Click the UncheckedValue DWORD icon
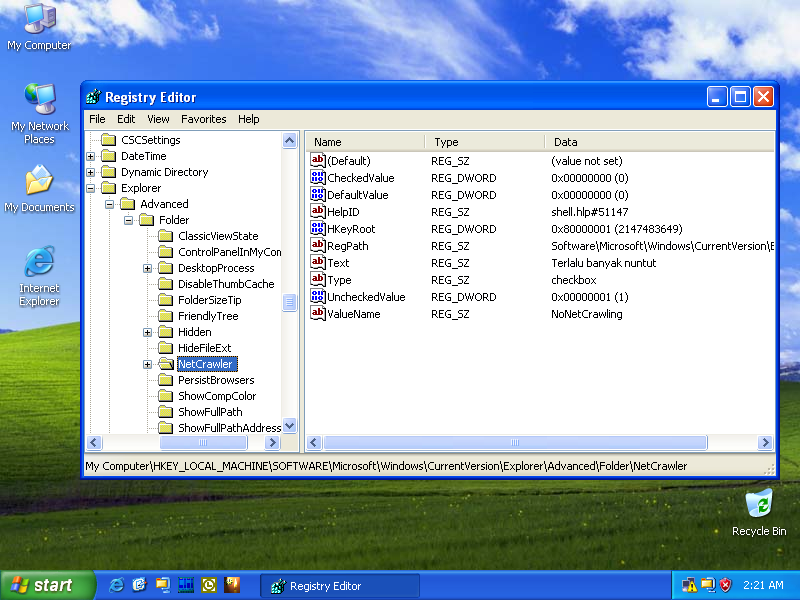 pyautogui.click(x=318, y=296)
